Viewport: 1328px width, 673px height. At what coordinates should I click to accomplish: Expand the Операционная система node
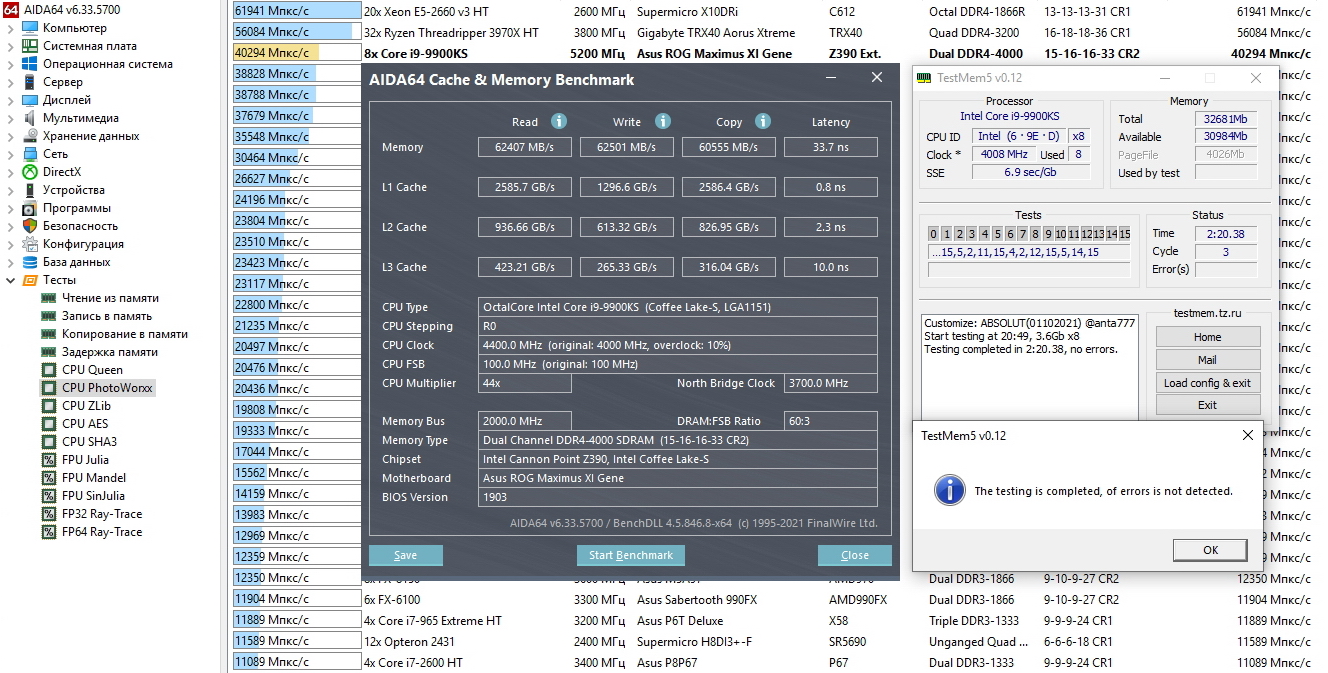point(10,64)
